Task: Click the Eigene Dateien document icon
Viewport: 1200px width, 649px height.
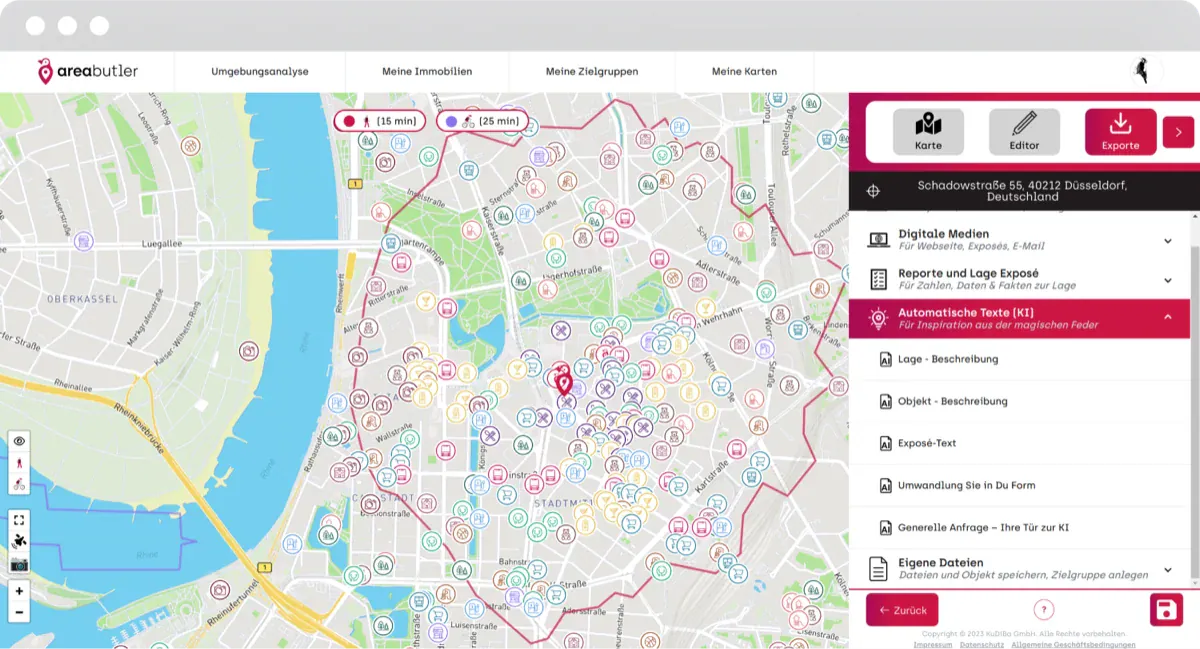Action: 878,569
